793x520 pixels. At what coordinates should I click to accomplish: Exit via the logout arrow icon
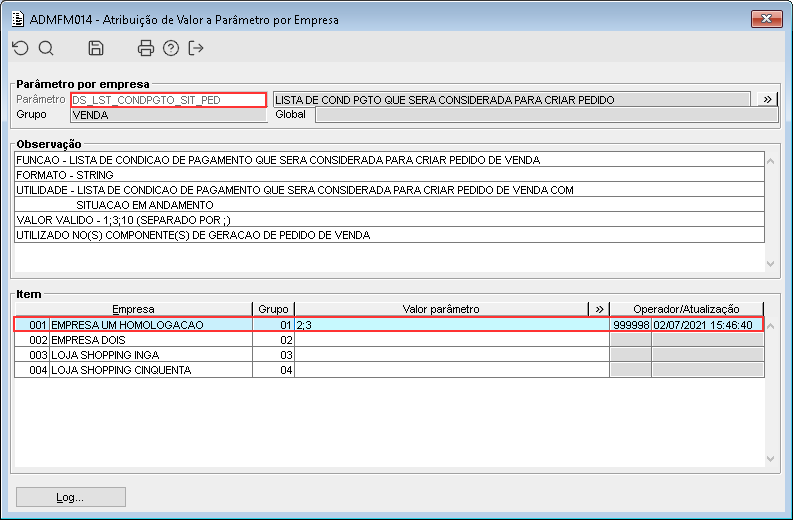196,48
